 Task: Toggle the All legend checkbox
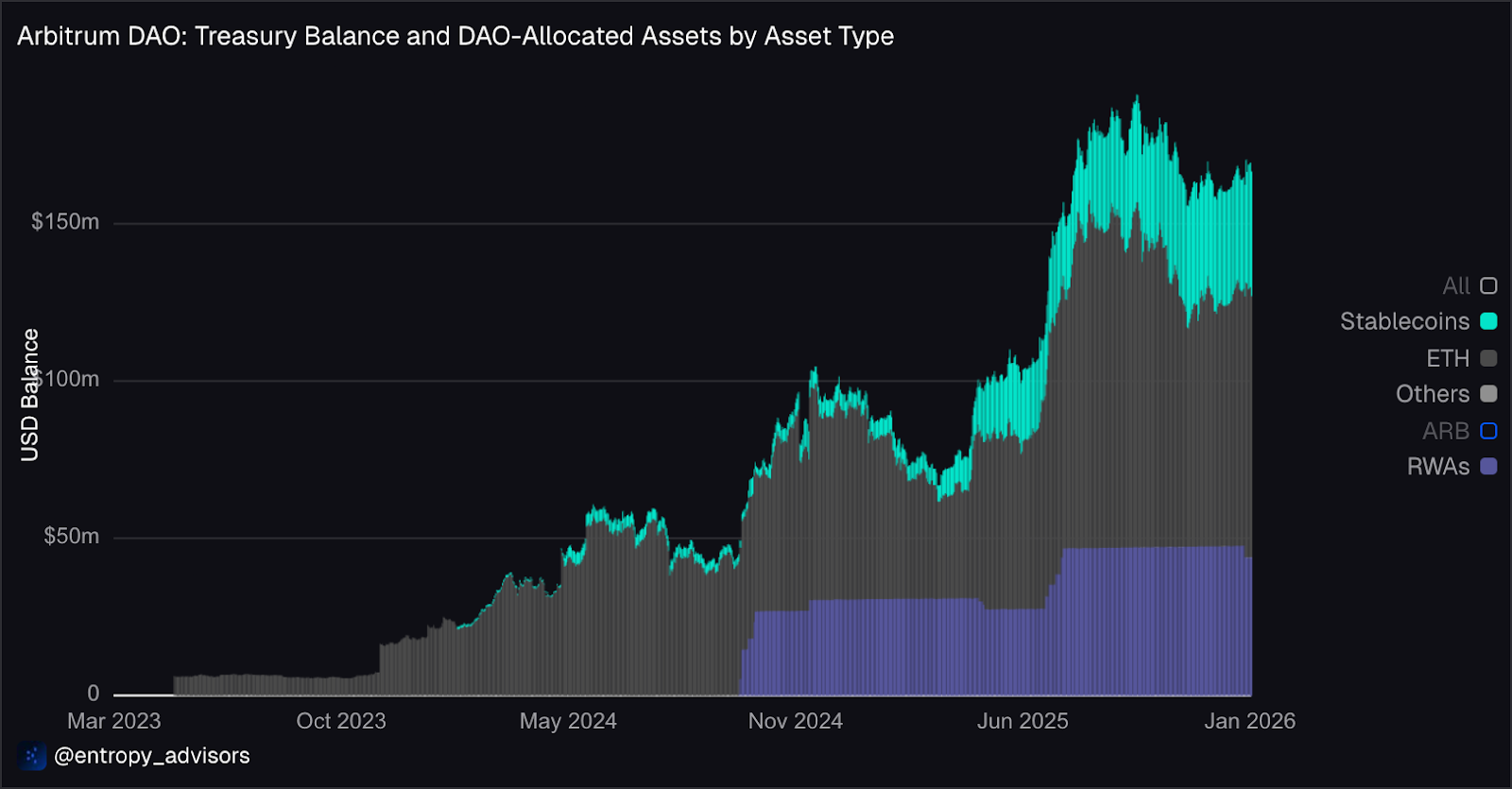[1488, 285]
